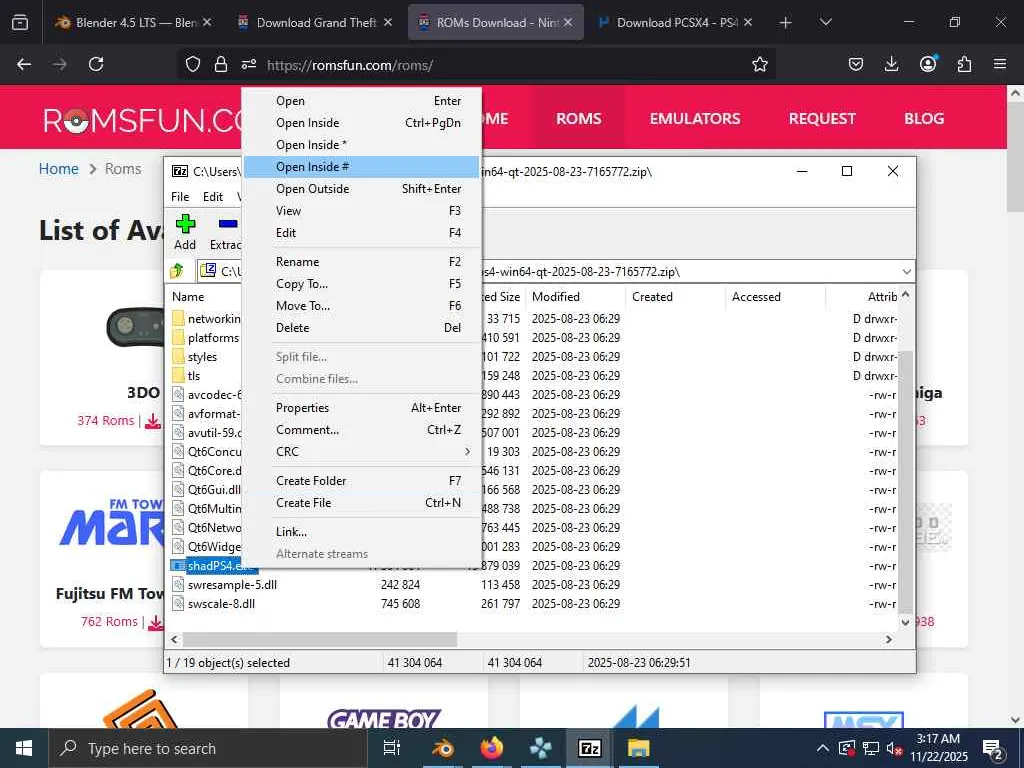The image size is (1024, 768).
Task: Click the styles folder icon
Action: [178, 357]
